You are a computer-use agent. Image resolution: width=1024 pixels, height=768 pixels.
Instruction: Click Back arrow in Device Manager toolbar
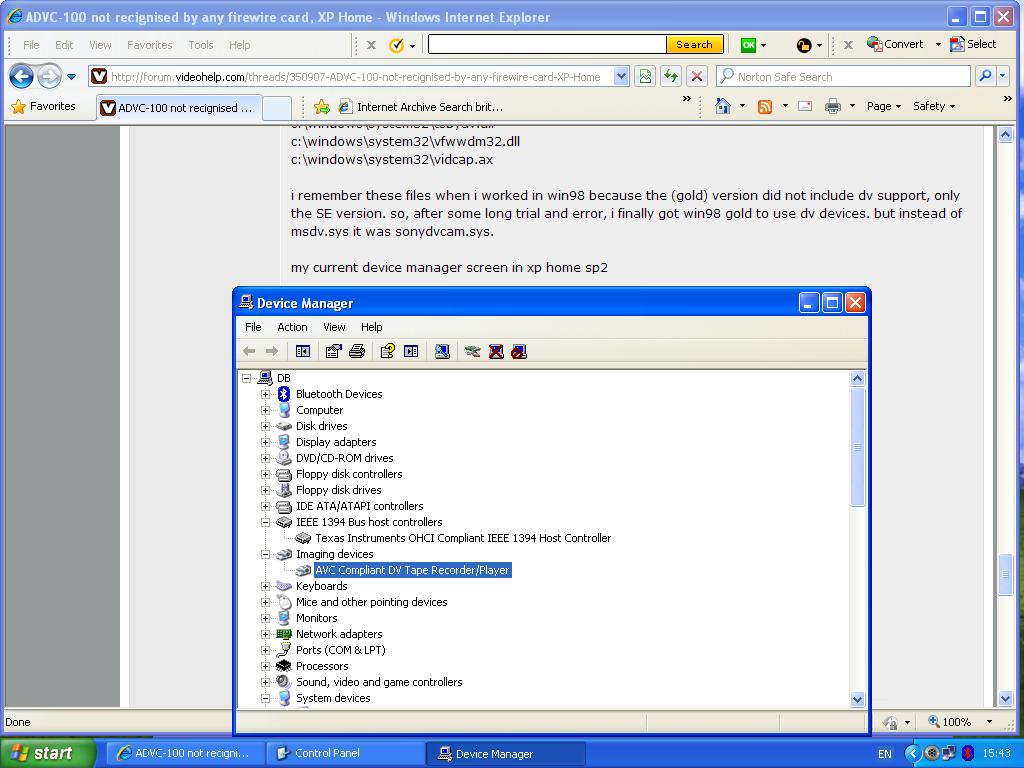pyautogui.click(x=249, y=351)
